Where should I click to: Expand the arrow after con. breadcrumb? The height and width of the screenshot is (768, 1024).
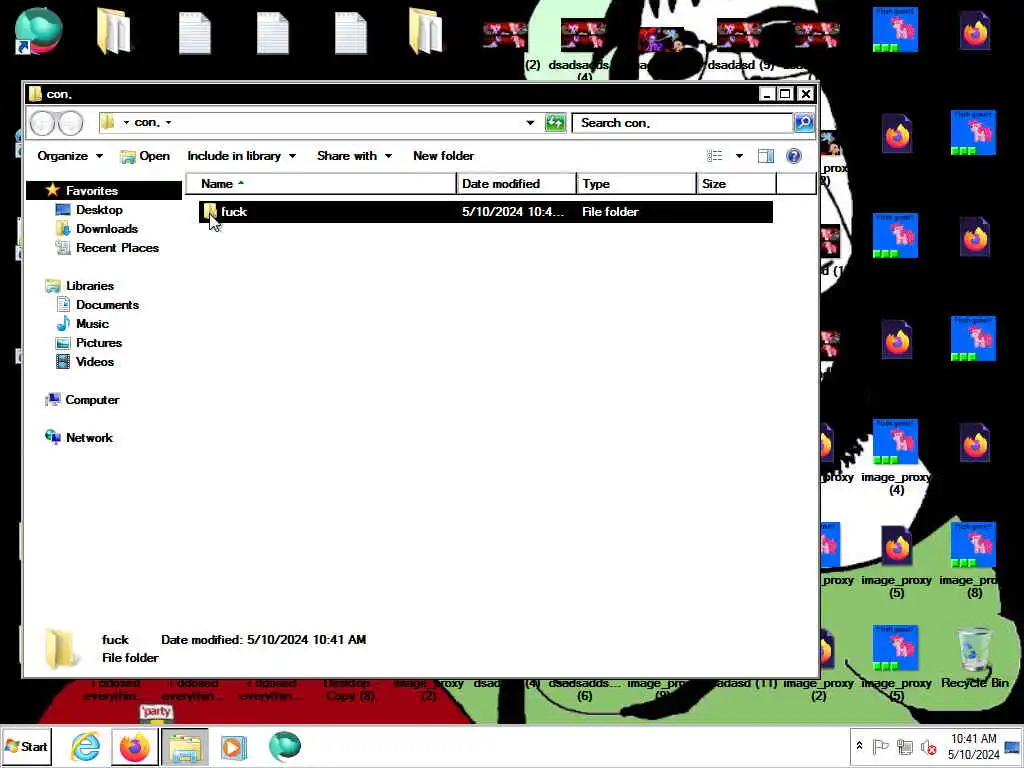[x=168, y=123]
